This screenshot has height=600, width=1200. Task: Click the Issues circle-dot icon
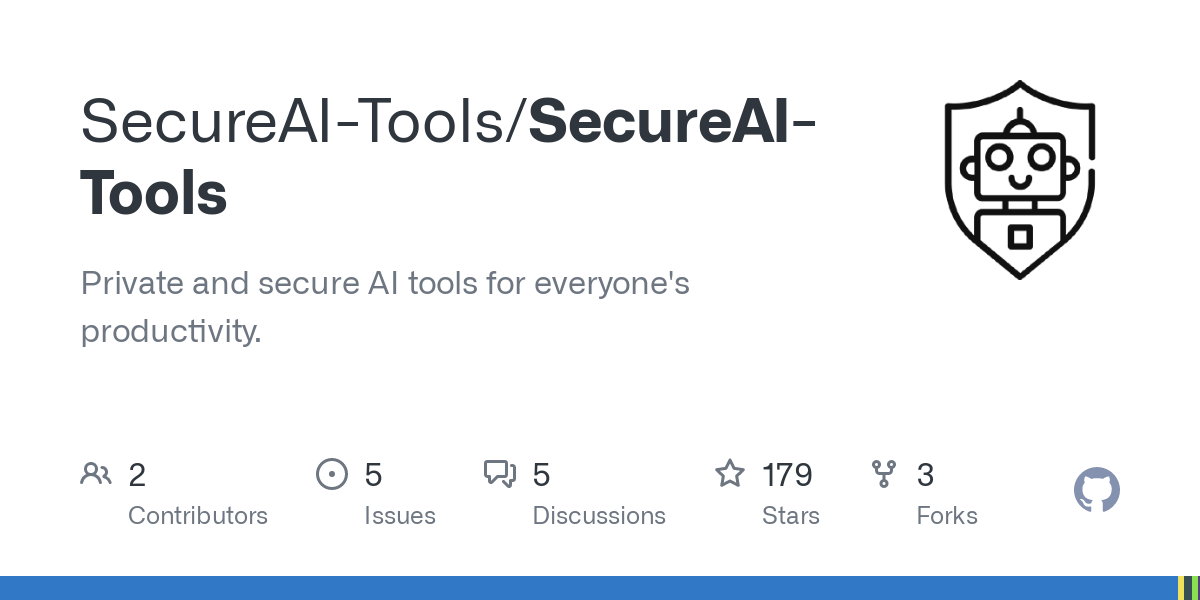click(332, 473)
